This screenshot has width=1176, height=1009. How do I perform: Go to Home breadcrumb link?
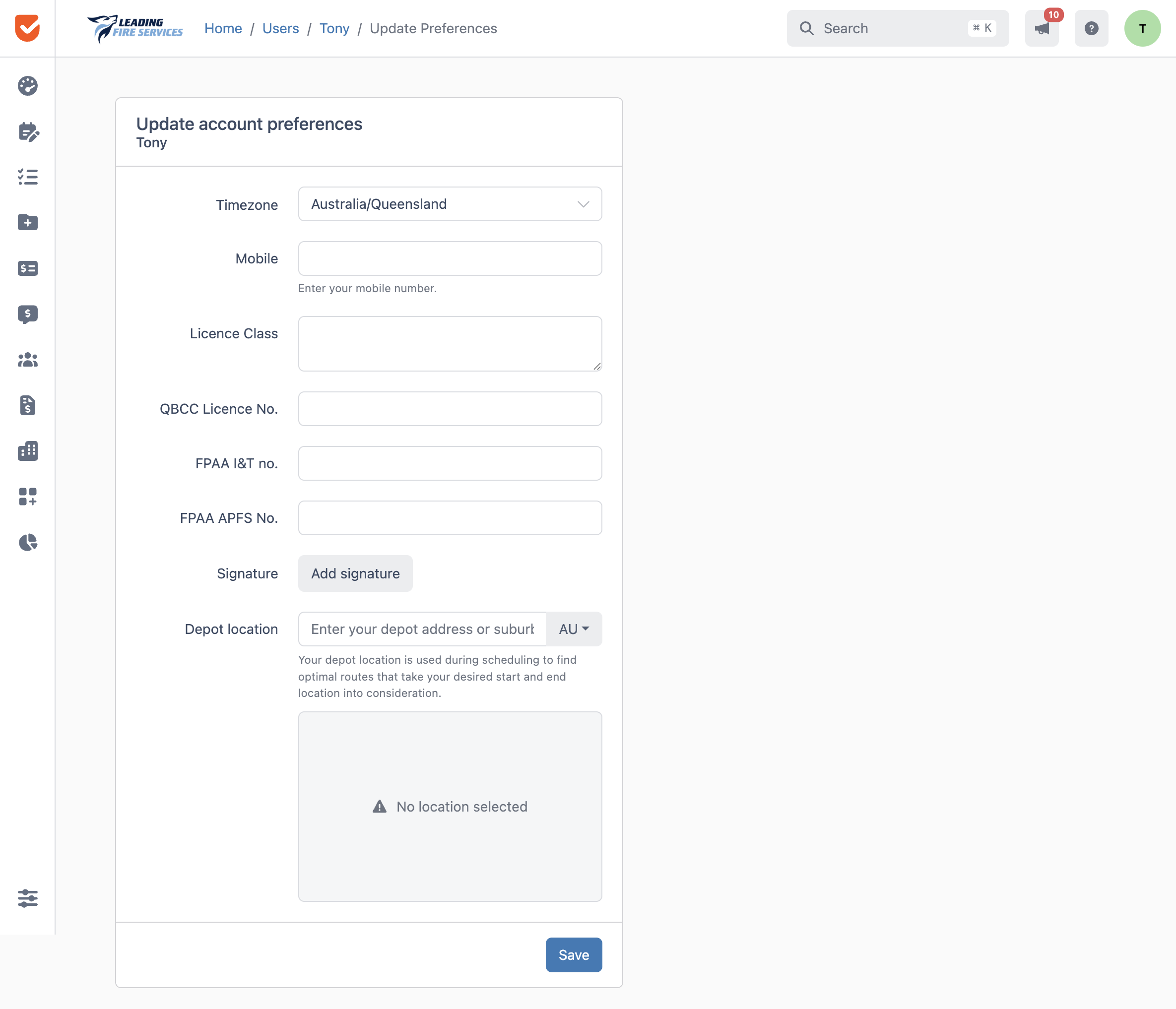pos(223,28)
